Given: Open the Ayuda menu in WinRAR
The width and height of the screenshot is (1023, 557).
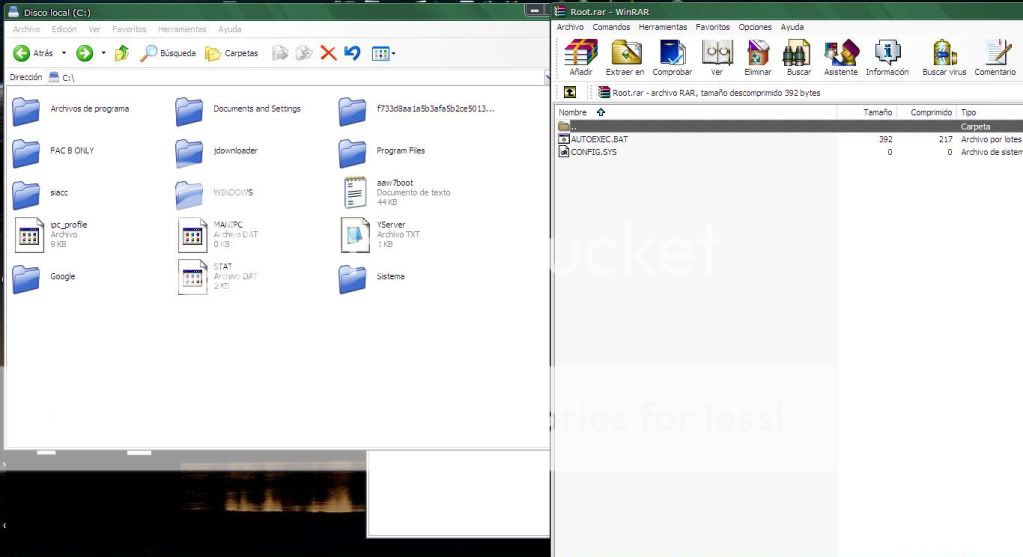Looking at the screenshot, I should (x=792, y=27).
